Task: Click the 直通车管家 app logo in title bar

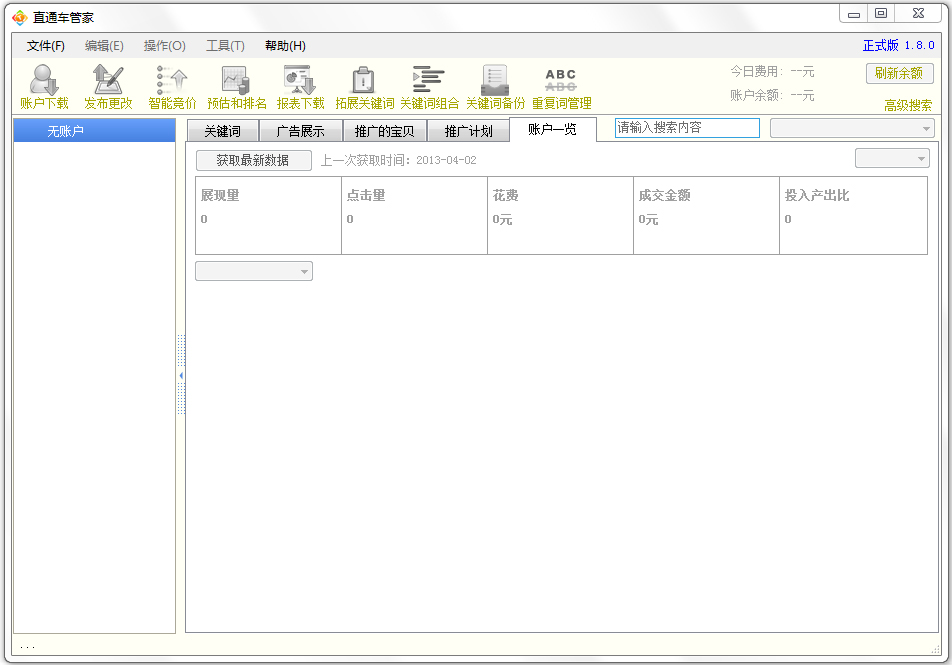Action: [20, 18]
